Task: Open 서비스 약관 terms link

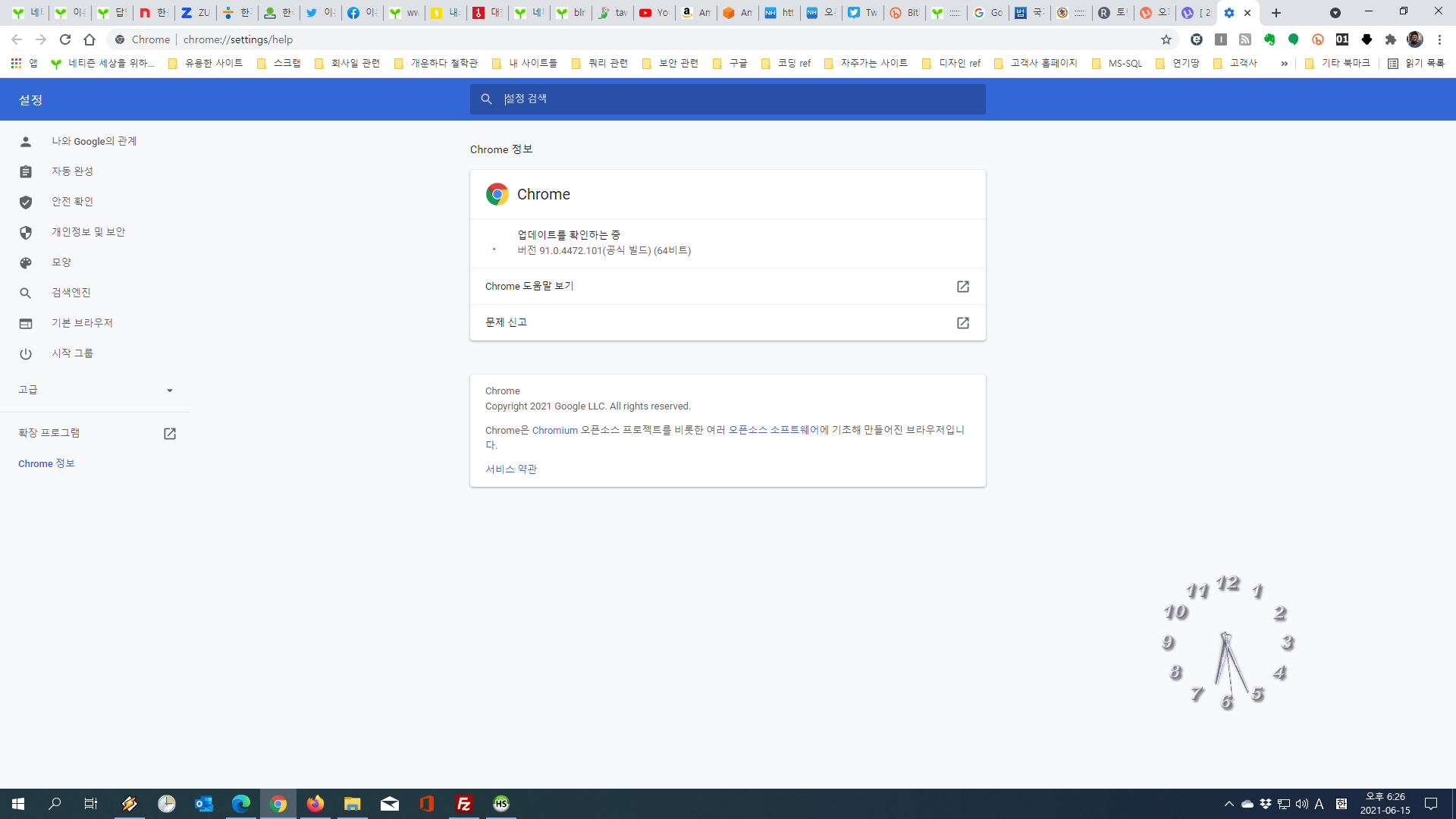Action: pos(511,469)
